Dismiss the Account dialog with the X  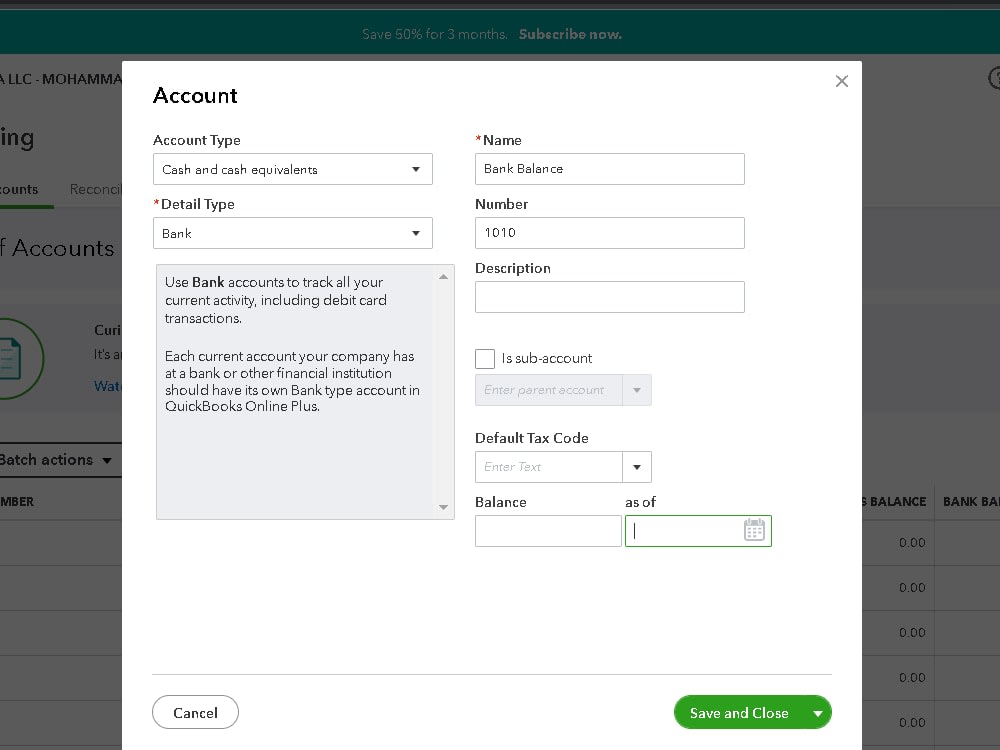[841, 81]
